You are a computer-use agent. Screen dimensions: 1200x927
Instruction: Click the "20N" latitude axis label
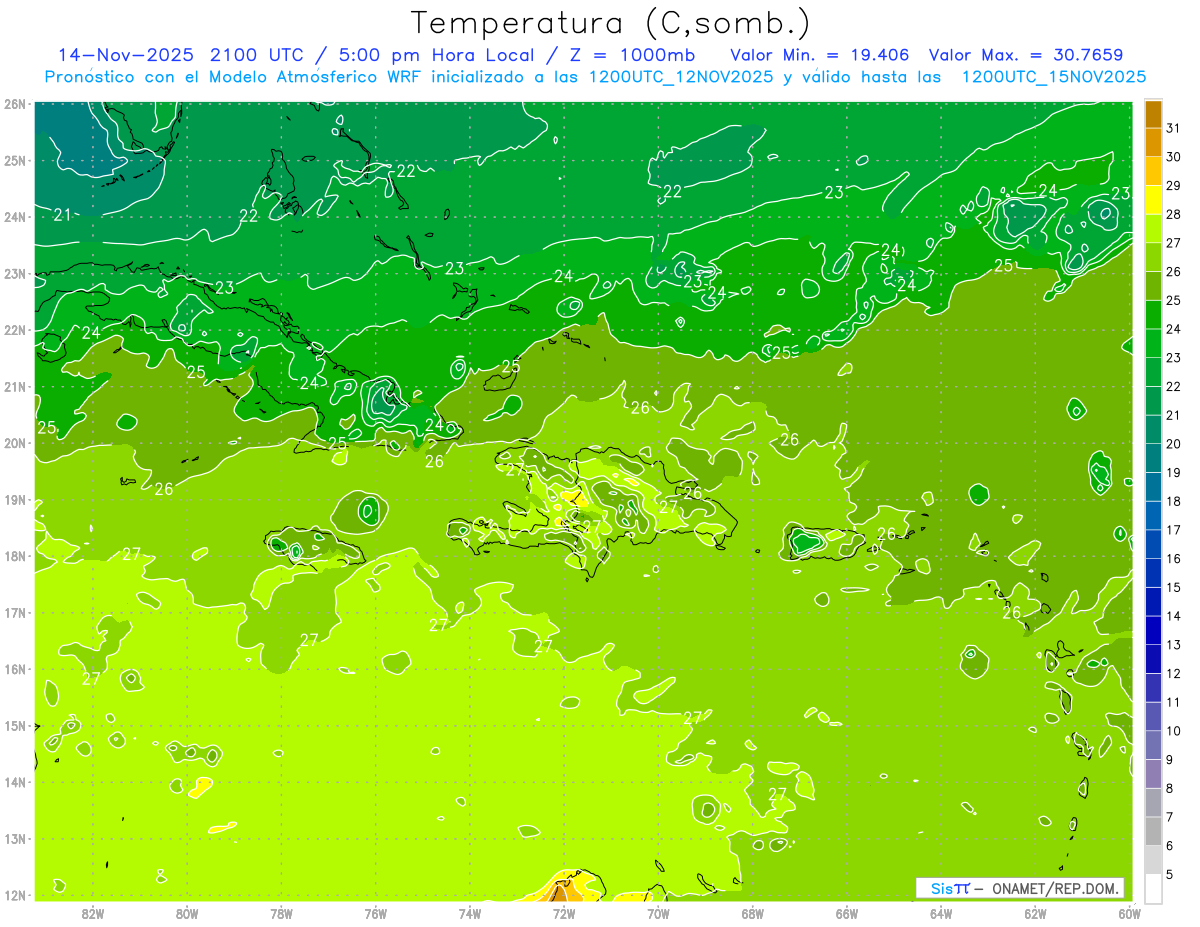[15, 443]
